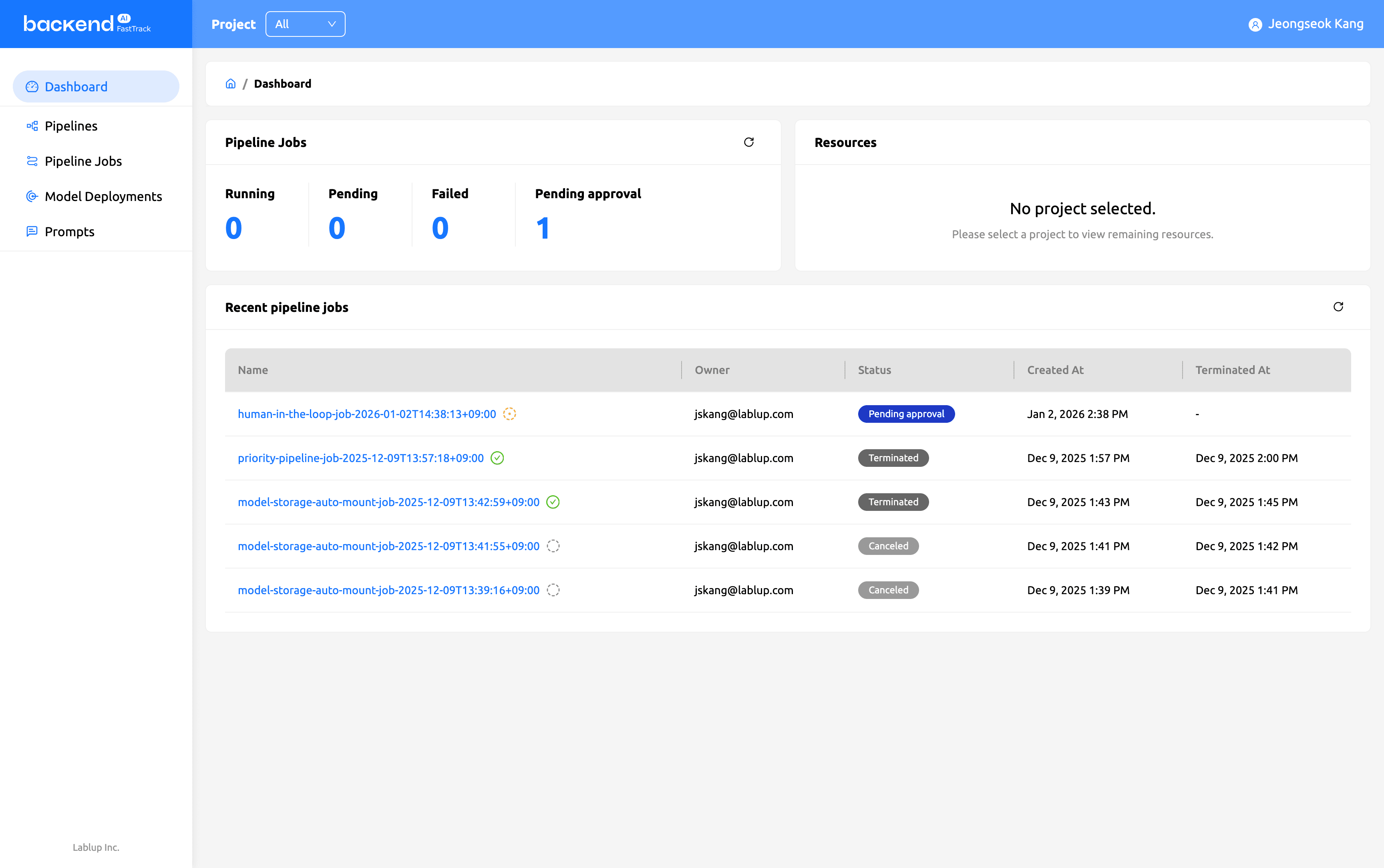Click the Pending approval status badge

905,413
